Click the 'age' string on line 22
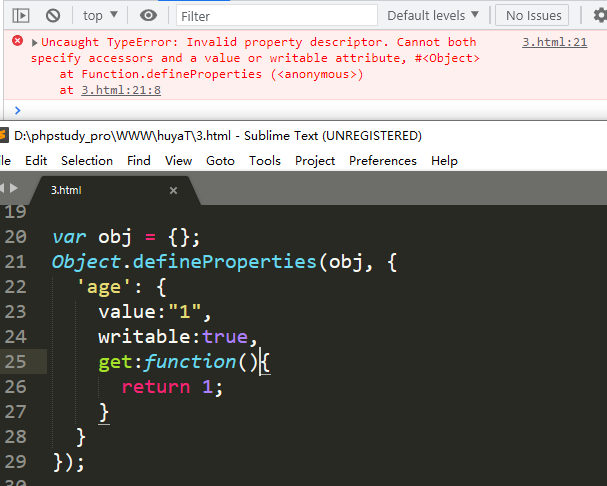Image resolution: width=607 pixels, height=486 pixels. (x=104, y=287)
